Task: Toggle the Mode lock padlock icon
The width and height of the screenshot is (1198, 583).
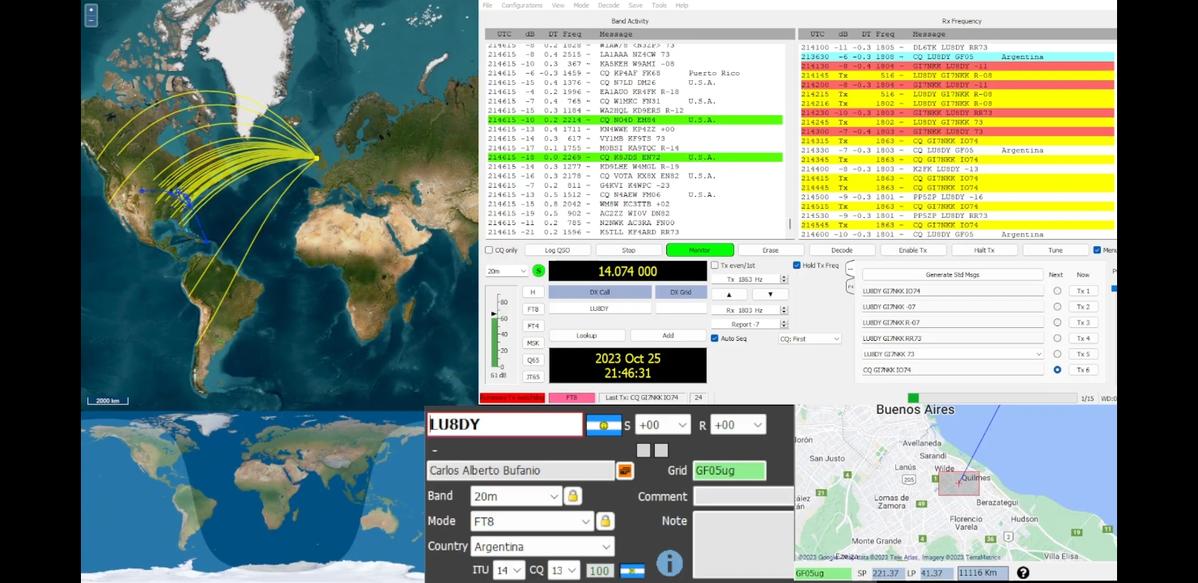Action: tap(605, 521)
